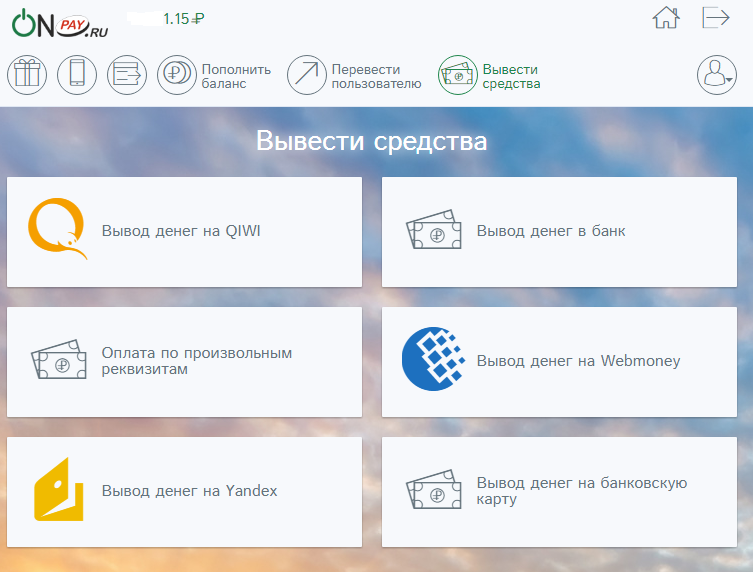Click the account balance 1.15 ₽

pos(183,18)
